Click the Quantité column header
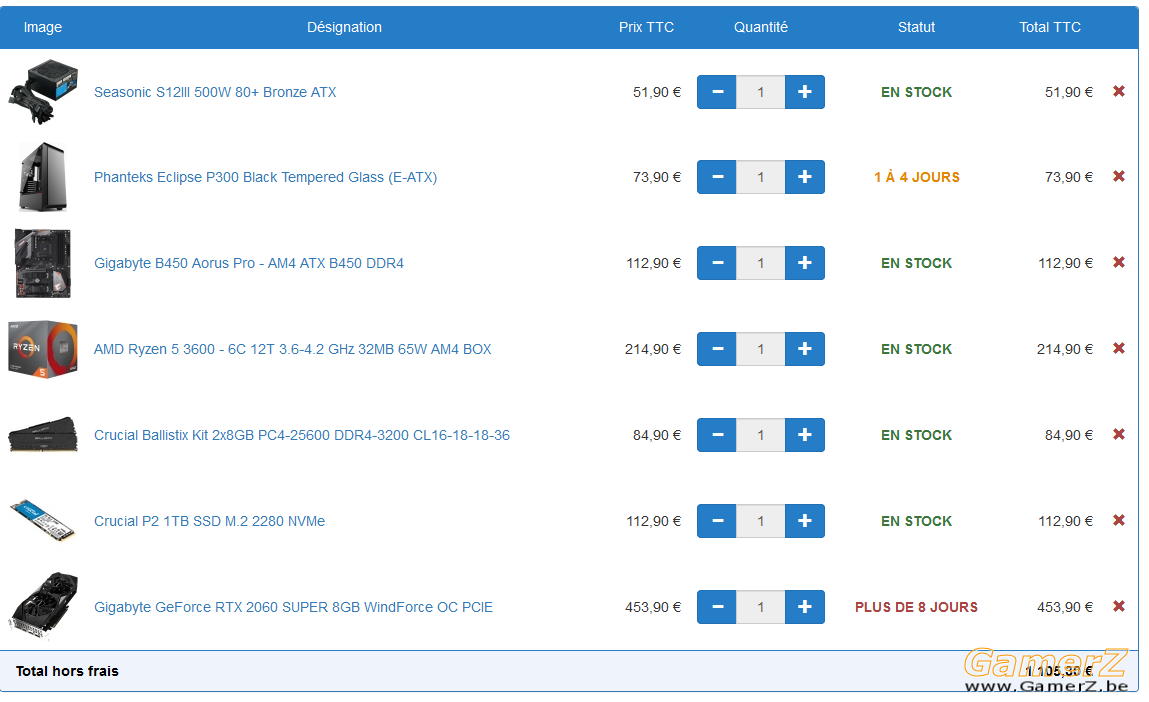 pos(761,27)
